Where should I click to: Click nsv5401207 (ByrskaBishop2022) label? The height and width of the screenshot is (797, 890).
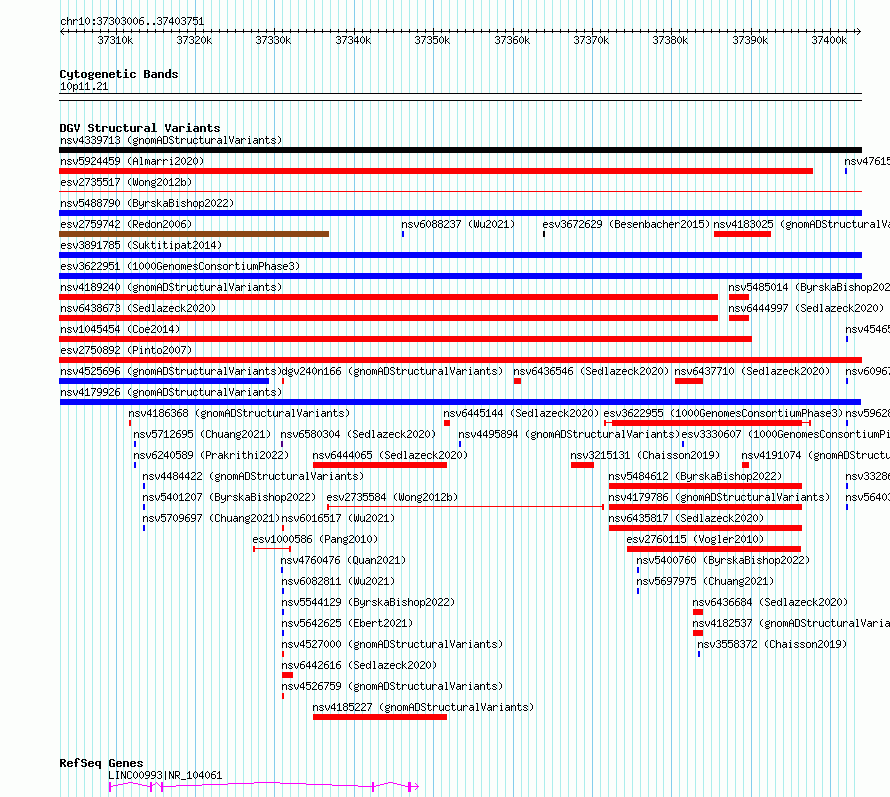click(x=229, y=497)
